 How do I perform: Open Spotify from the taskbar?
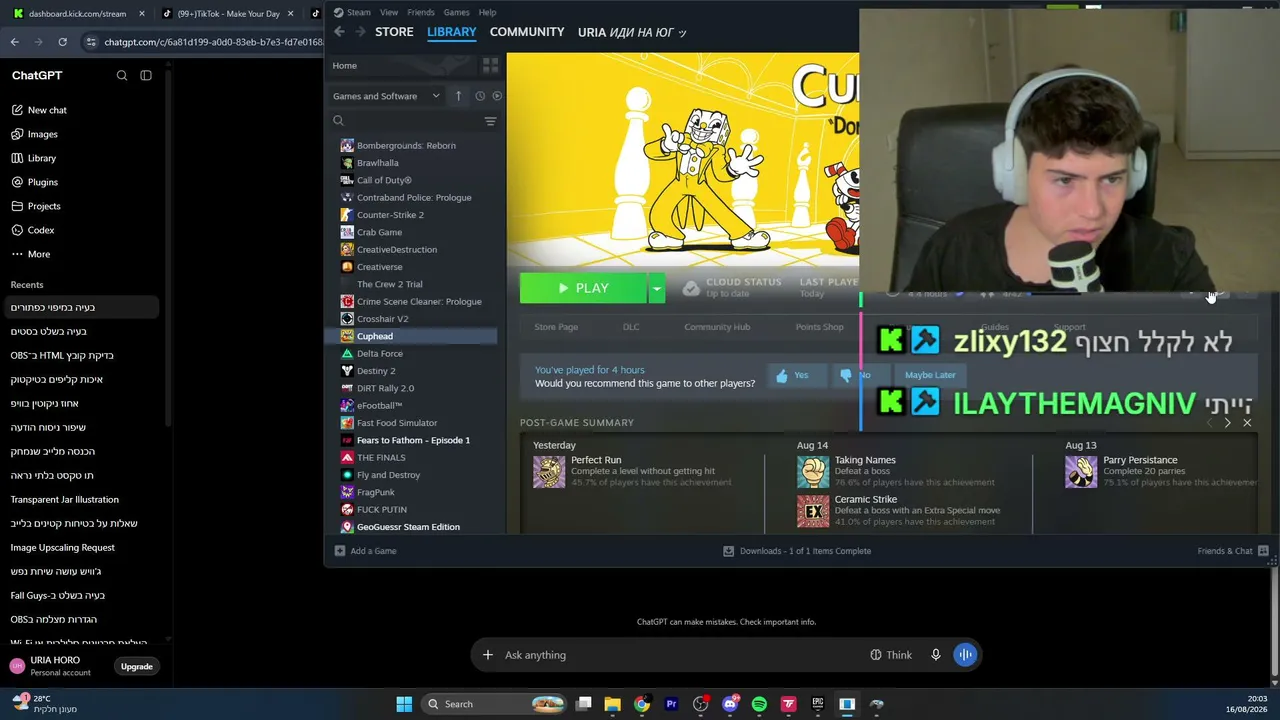click(x=759, y=704)
